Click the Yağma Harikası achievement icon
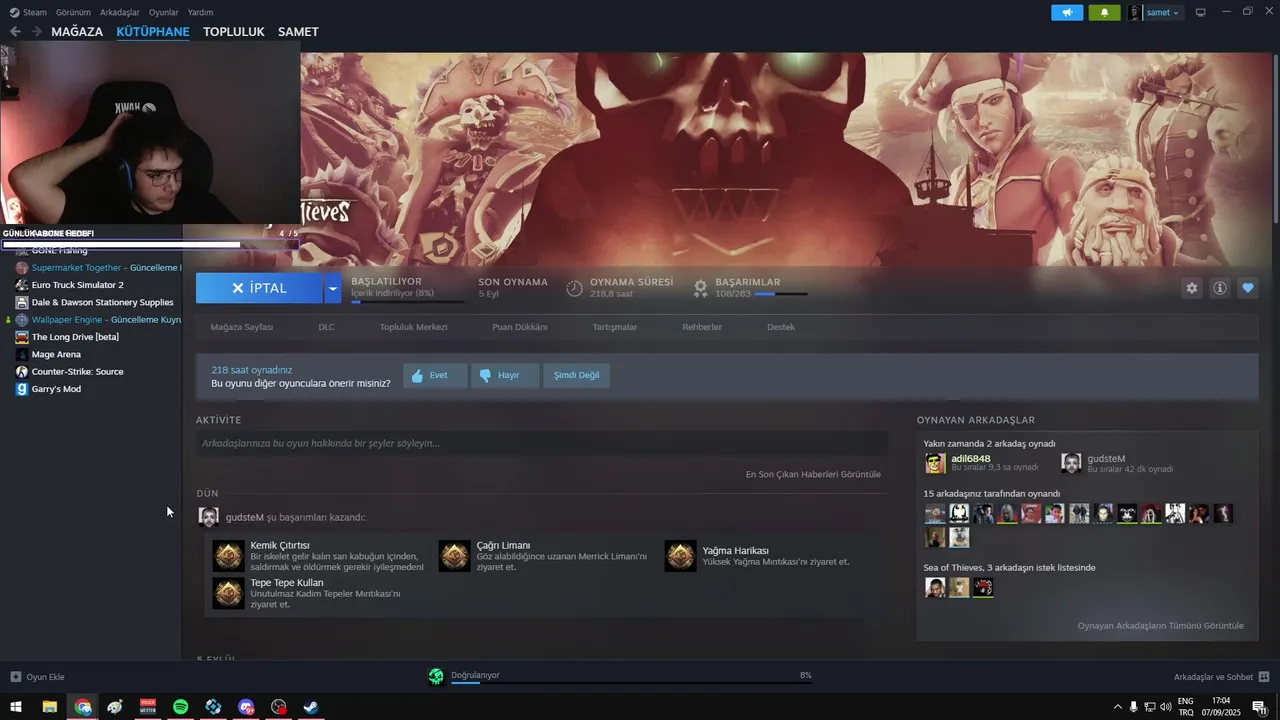 (681, 556)
